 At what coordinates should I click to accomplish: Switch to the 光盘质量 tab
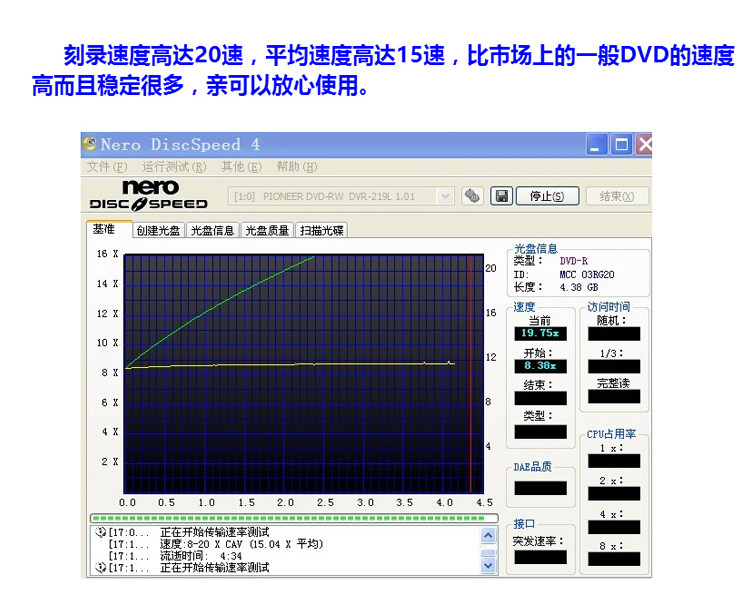pos(267,231)
